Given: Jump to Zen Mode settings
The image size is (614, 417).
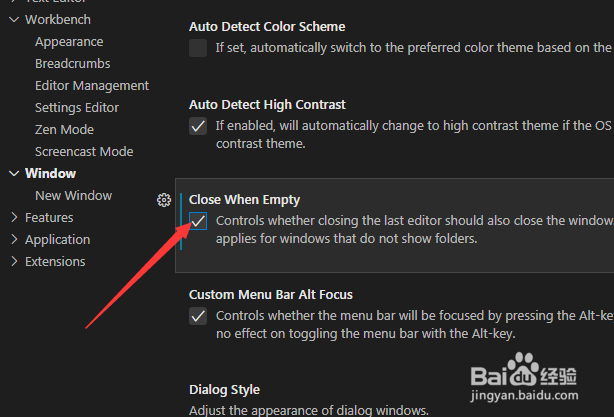Looking at the screenshot, I should [64, 130].
